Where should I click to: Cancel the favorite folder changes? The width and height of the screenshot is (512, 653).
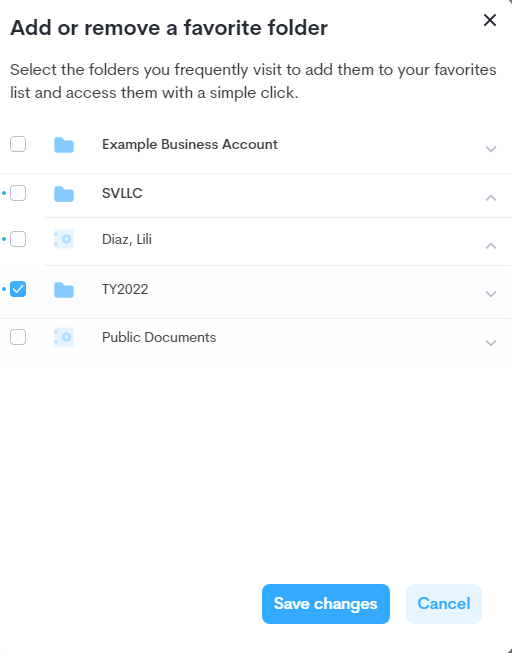tap(444, 604)
